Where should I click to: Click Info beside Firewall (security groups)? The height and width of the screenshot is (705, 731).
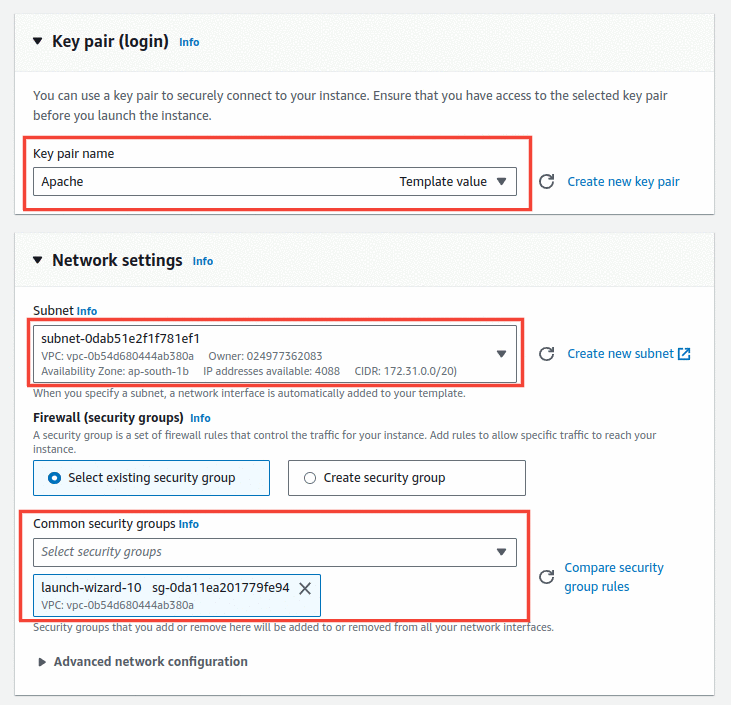click(200, 418)
